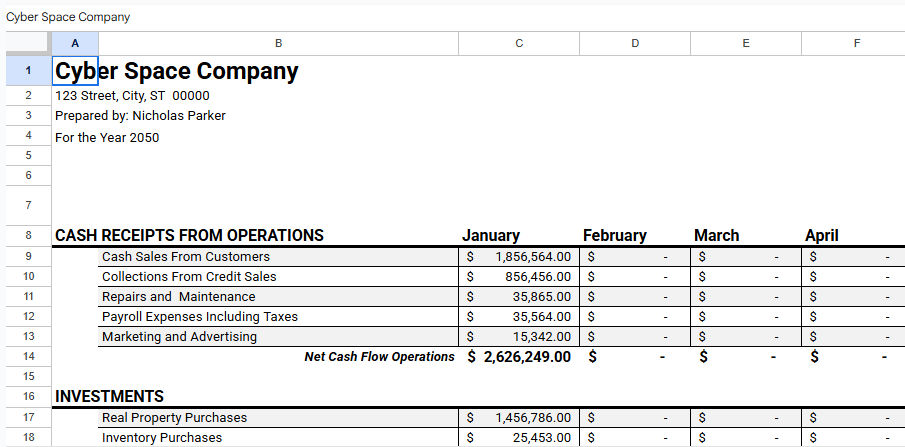Select January value 856,456.00 cell
Viewport: 905px width, 447px height.
tap(518, 277)
